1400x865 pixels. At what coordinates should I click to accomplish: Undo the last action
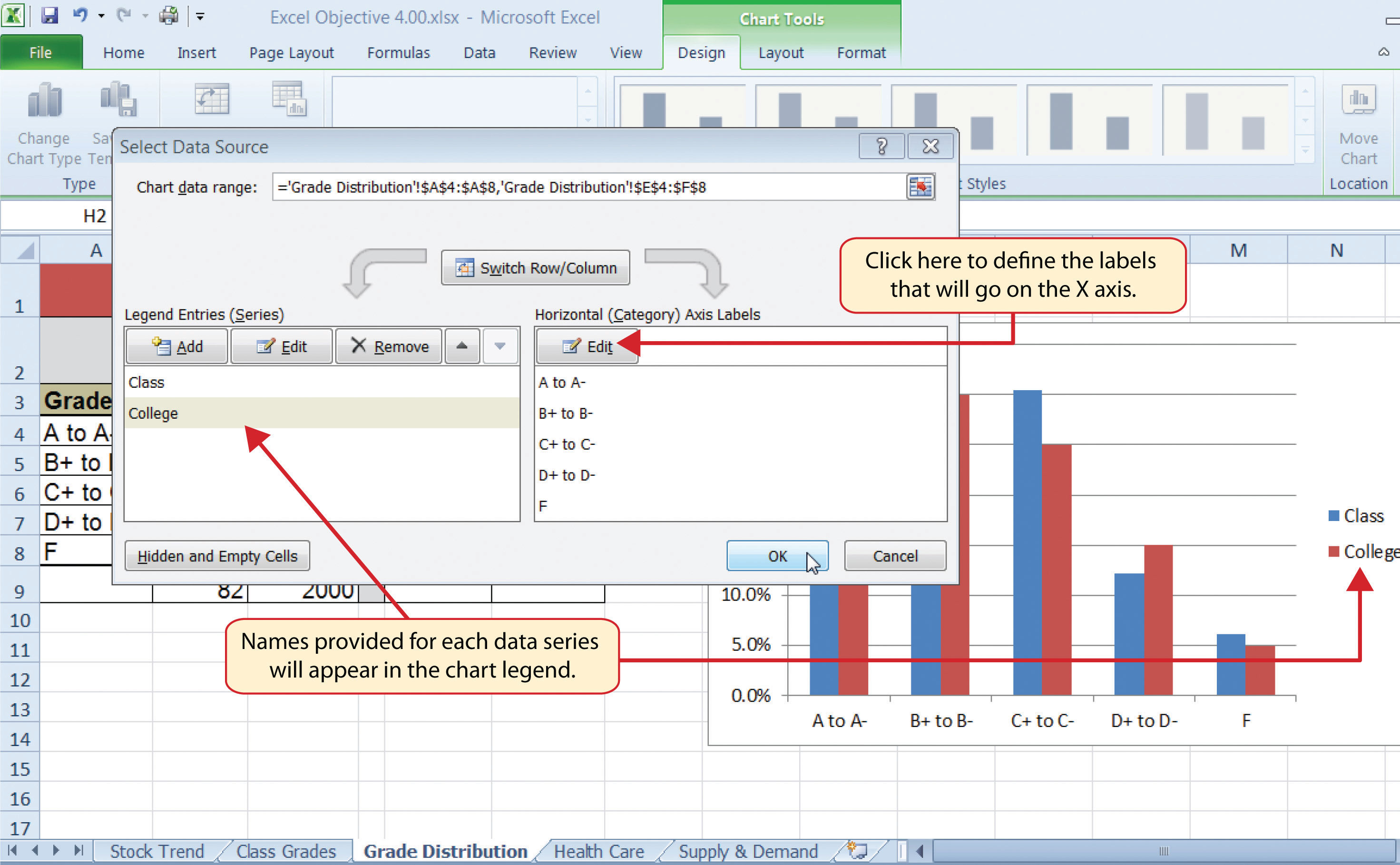tap(81, 16)
